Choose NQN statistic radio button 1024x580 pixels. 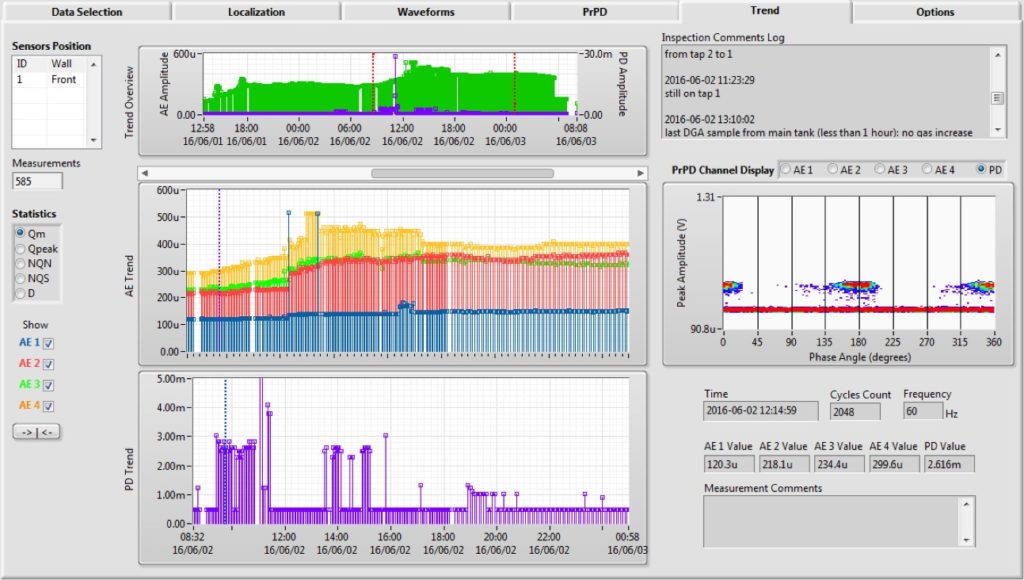coord(21,263)
